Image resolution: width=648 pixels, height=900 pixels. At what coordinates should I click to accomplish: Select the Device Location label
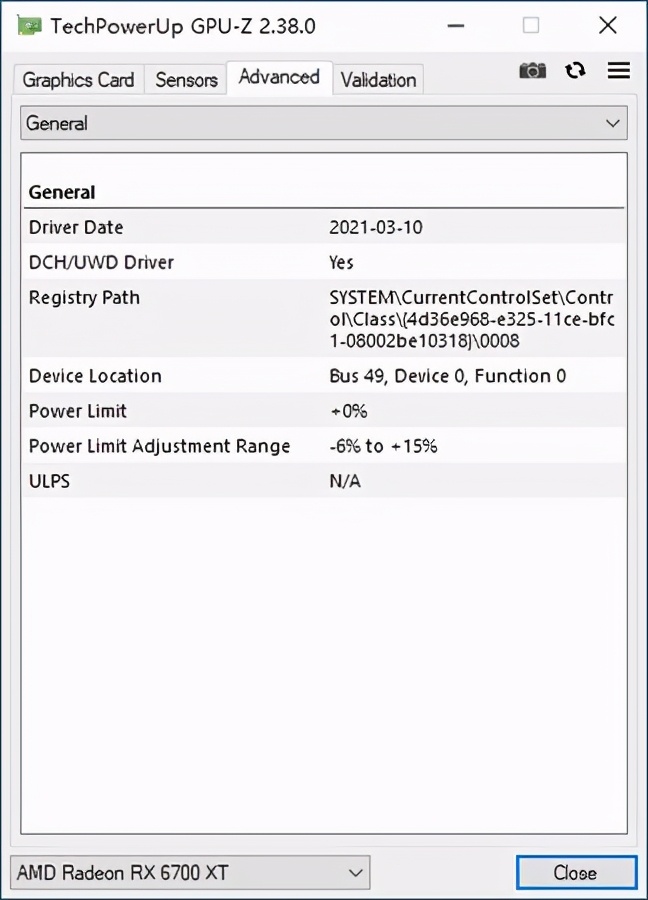point(95,376)
